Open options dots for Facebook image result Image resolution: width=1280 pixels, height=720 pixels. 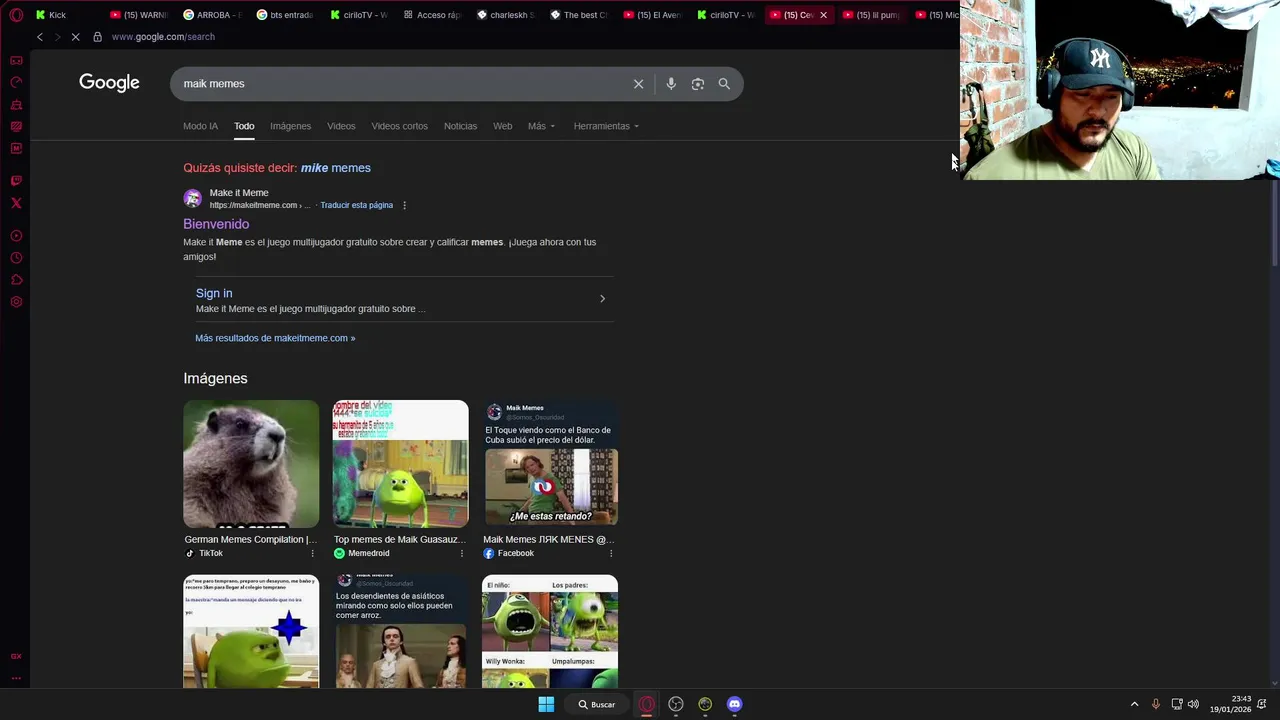pos(611,553)
